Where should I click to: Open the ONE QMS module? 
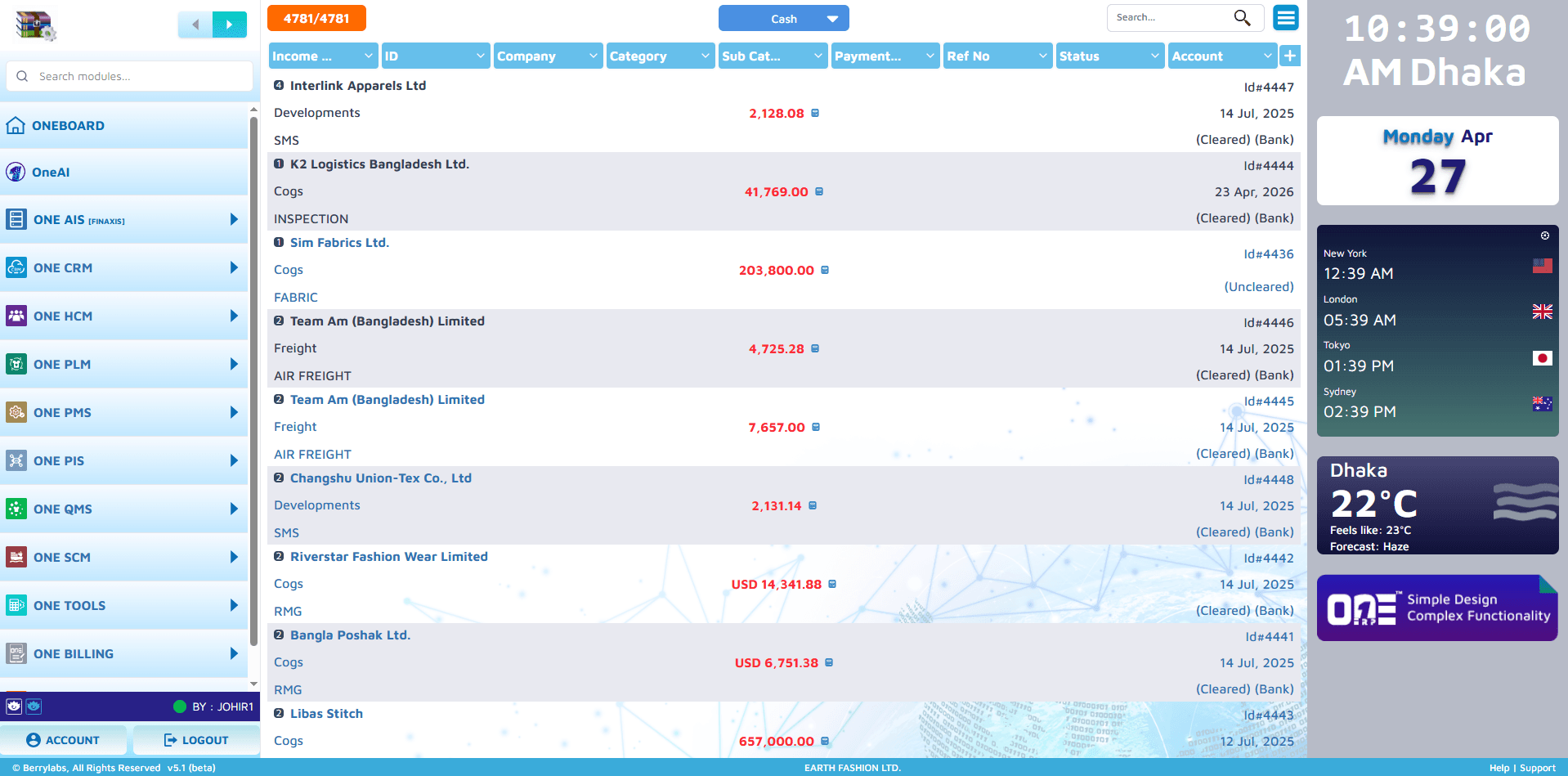pyautogui.click(x=123, y=509)
